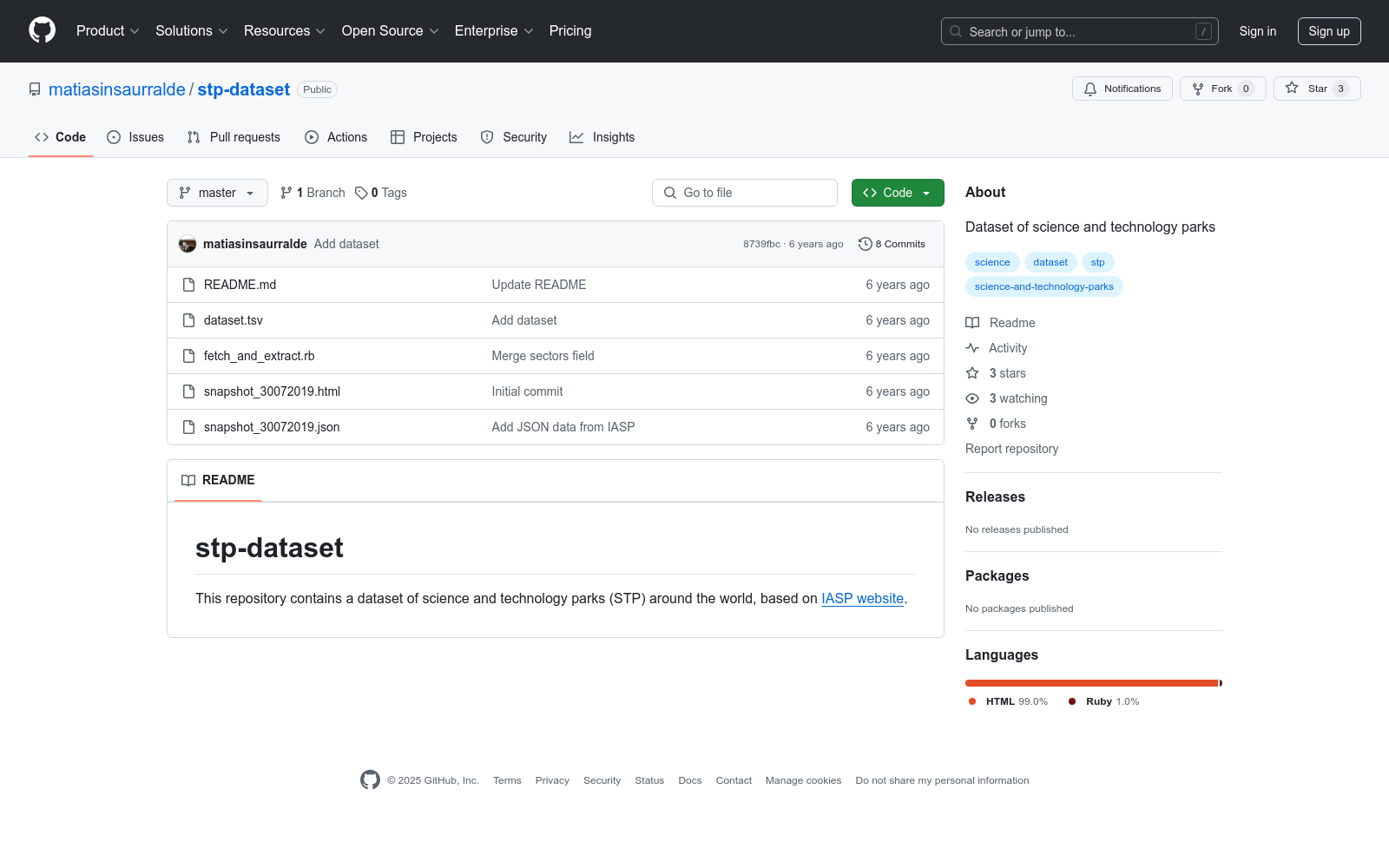
Task: Open the Pricing link in header
Action: click(x=570, y=30)
